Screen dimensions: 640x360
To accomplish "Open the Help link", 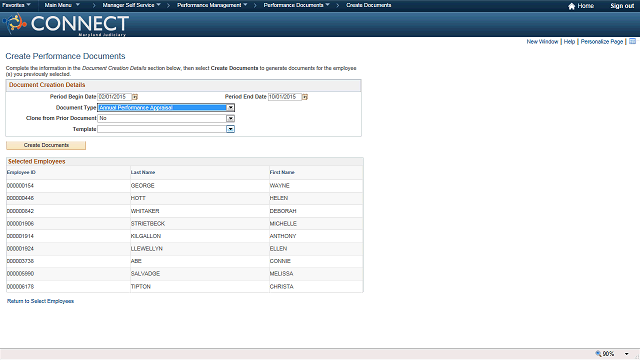I will click(x=569, y=42).
